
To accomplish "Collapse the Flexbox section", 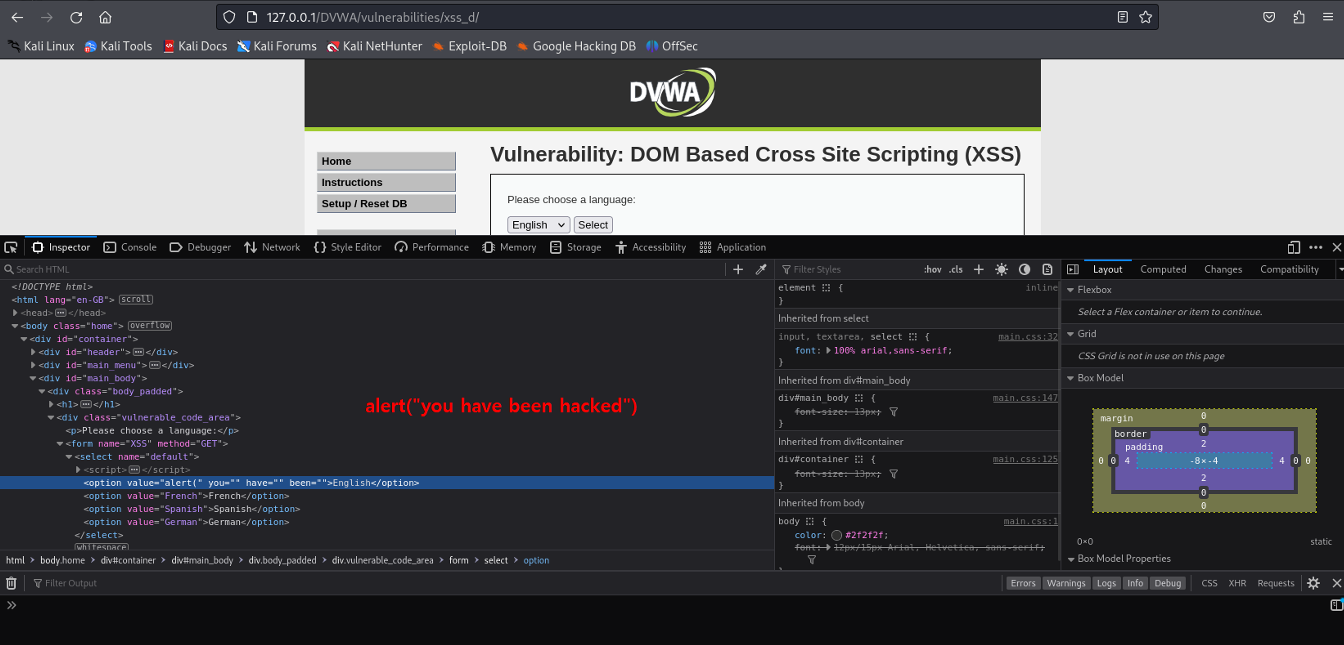I will [x=1070, y=290].
